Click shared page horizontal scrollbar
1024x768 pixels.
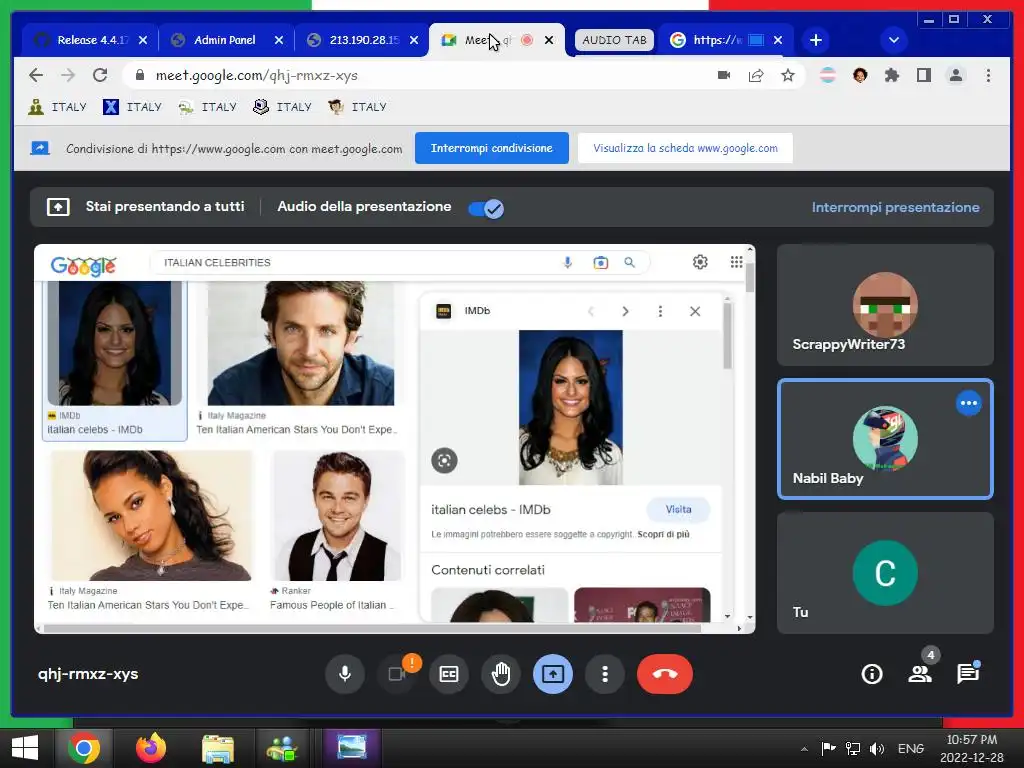pyautogui.click(x=372, y=628)
